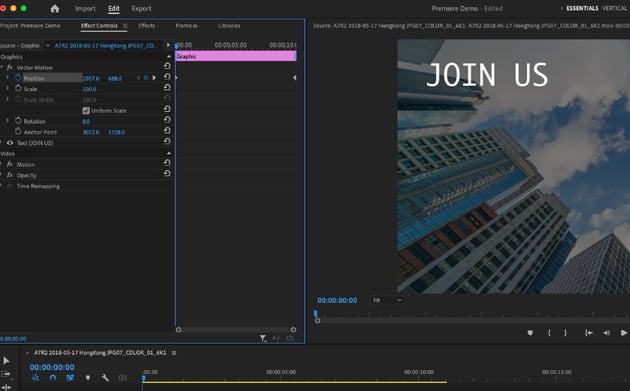Open the Source - Graphic dropdown arrow
The width and height of the screenshot is (630, 391).
point(47,45)
